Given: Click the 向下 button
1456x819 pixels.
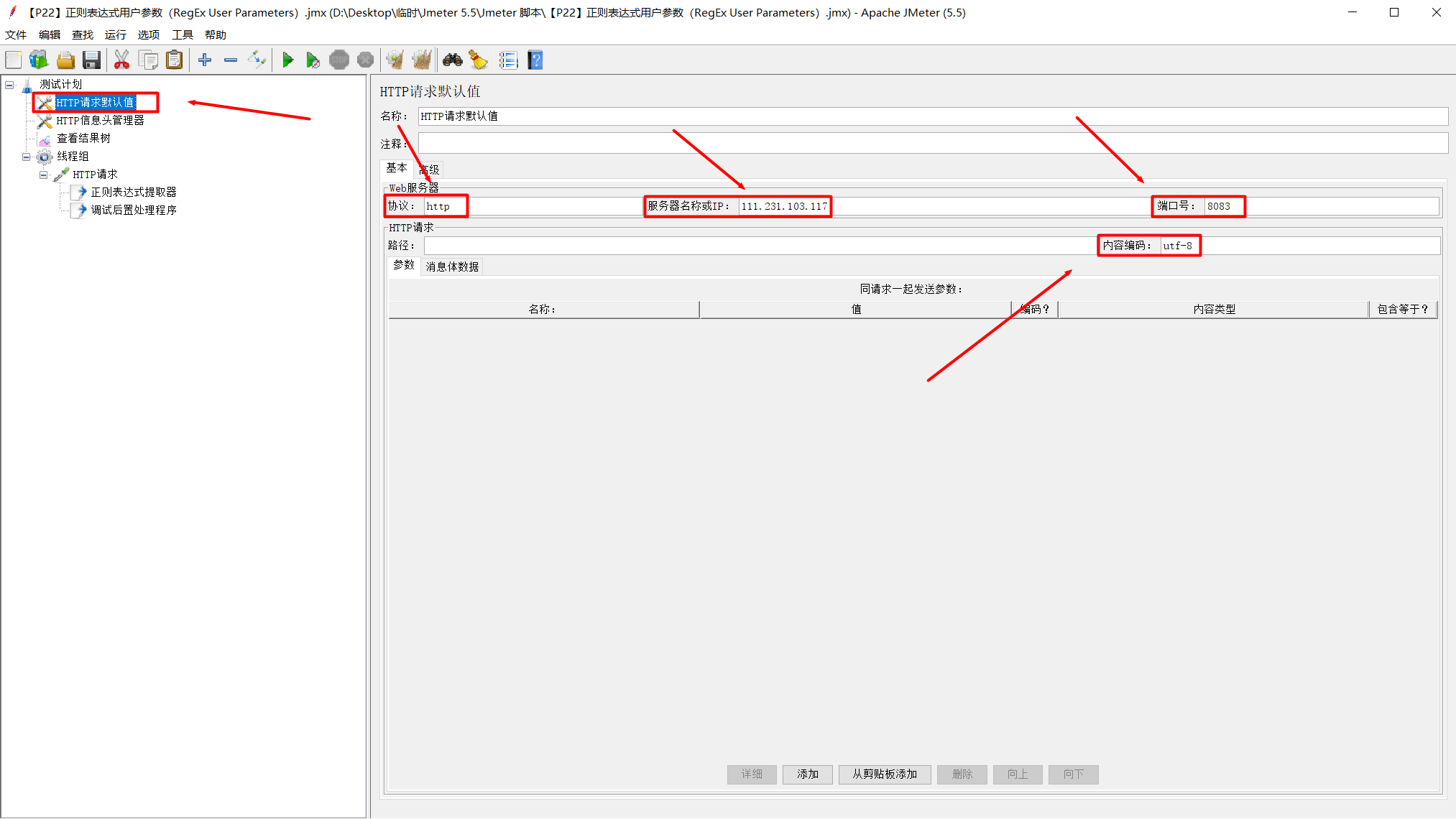Looking at the screenshot, I should (x=1074, y=774).
